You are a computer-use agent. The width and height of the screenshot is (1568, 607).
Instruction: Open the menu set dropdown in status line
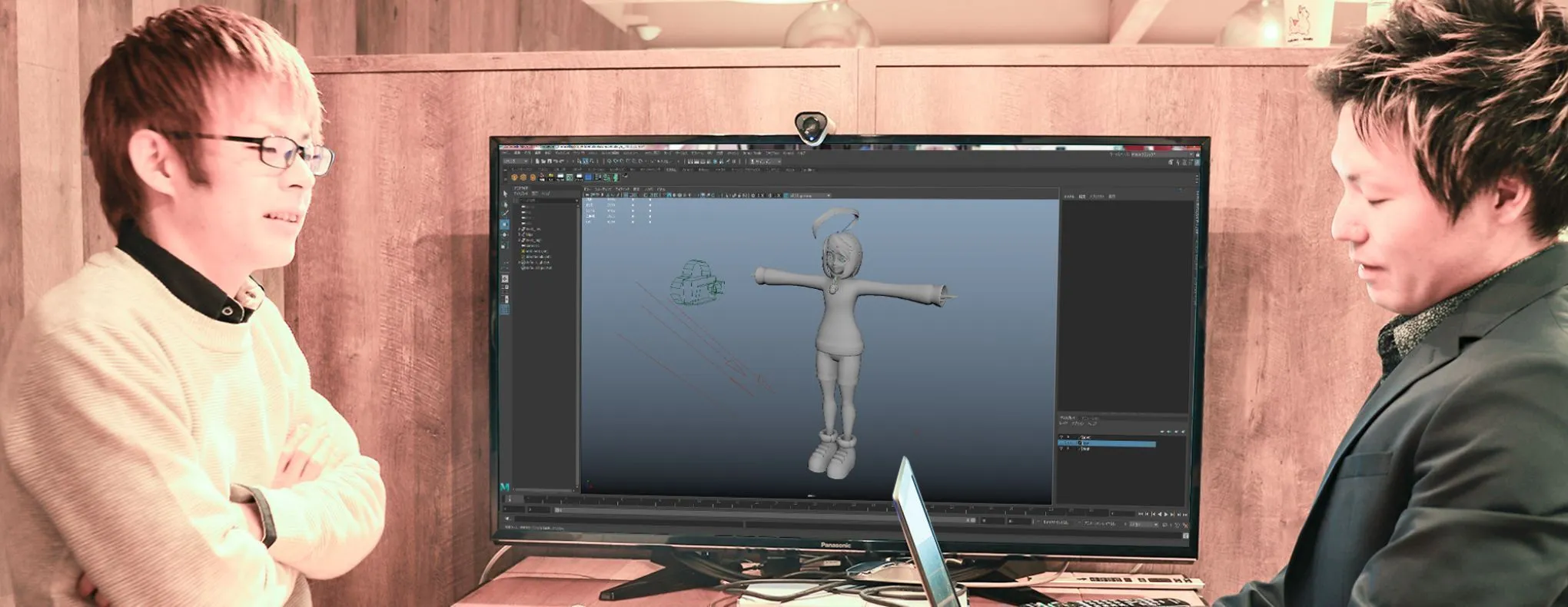[x=515, y=161]
